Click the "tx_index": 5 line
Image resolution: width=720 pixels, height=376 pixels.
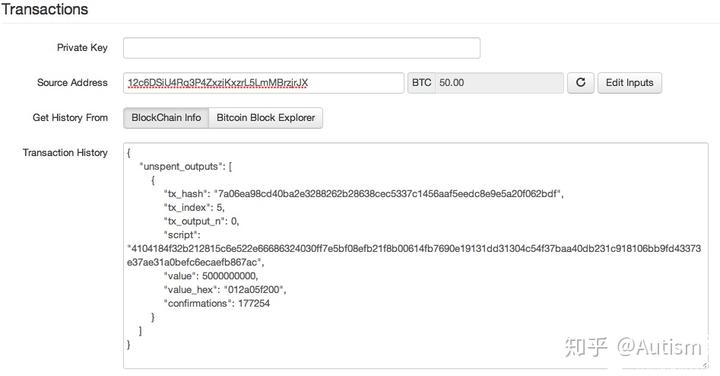click(194, 208)
